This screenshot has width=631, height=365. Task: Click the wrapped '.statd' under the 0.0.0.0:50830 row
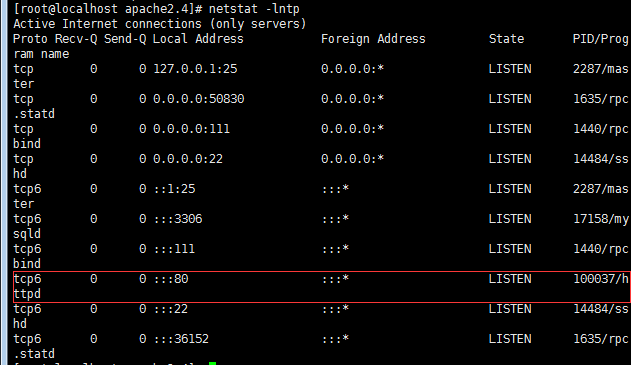(34, 114)
